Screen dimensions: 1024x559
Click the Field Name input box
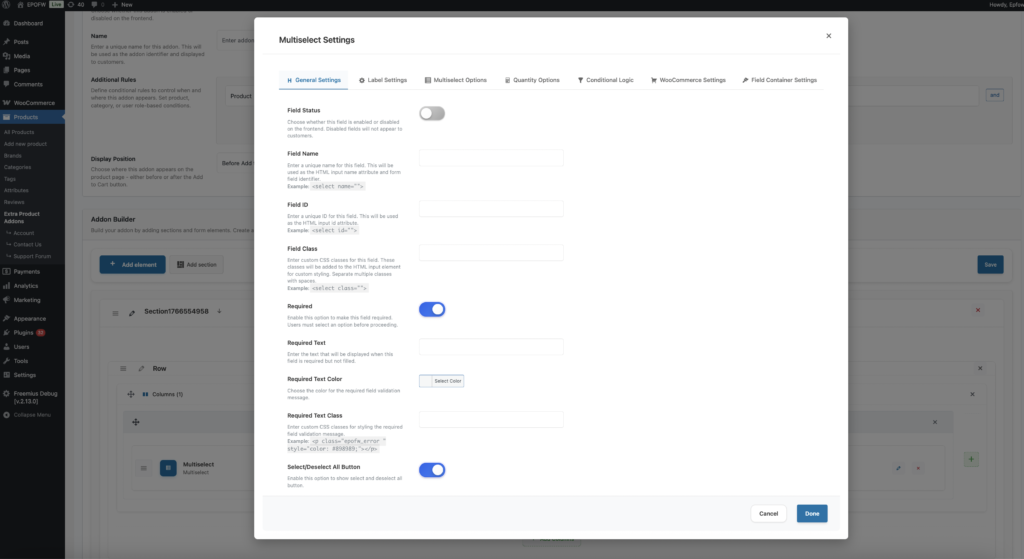(491, 158)
